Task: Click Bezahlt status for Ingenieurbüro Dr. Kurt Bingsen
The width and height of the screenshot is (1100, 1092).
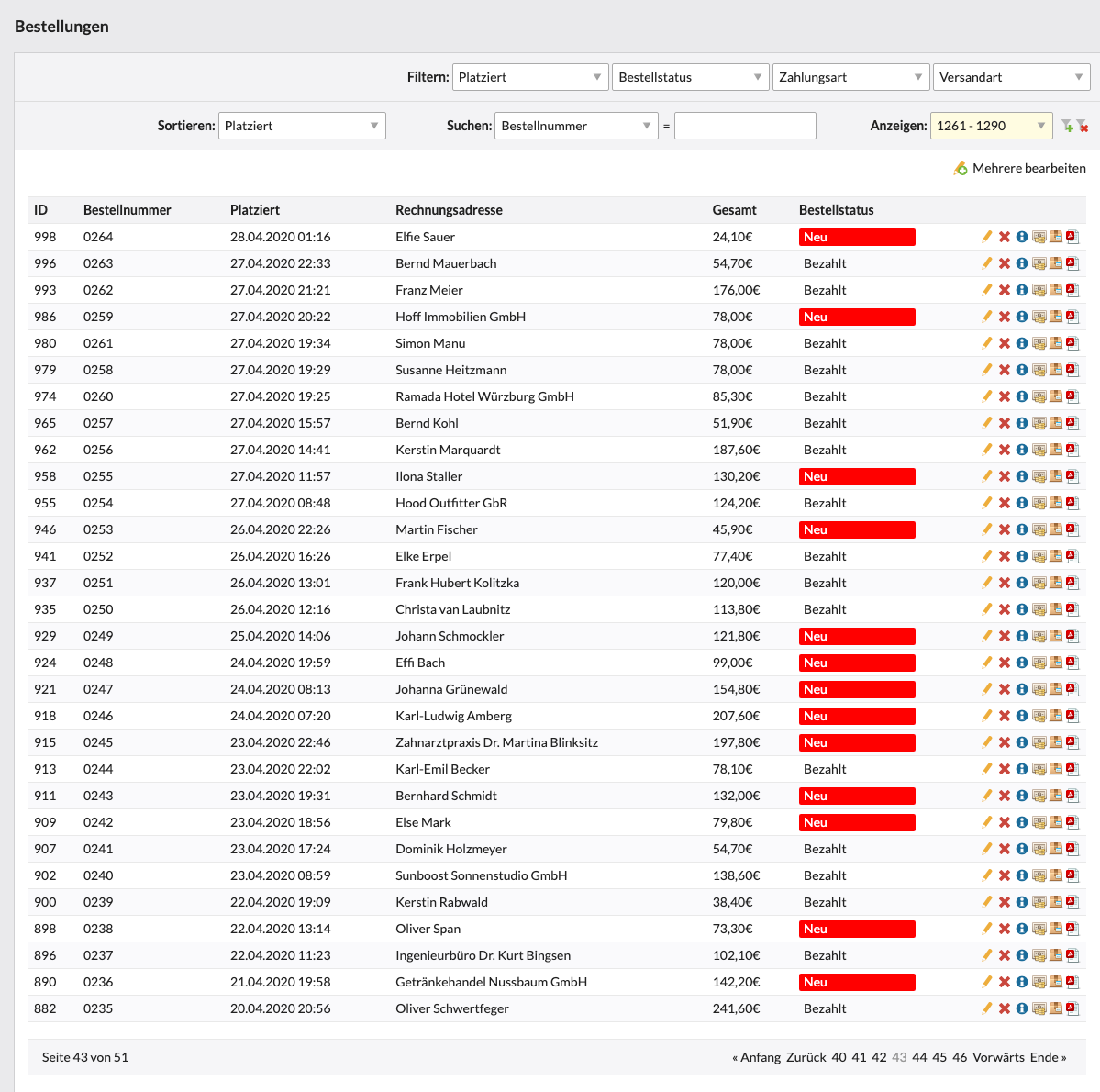Action: (825, 955)
